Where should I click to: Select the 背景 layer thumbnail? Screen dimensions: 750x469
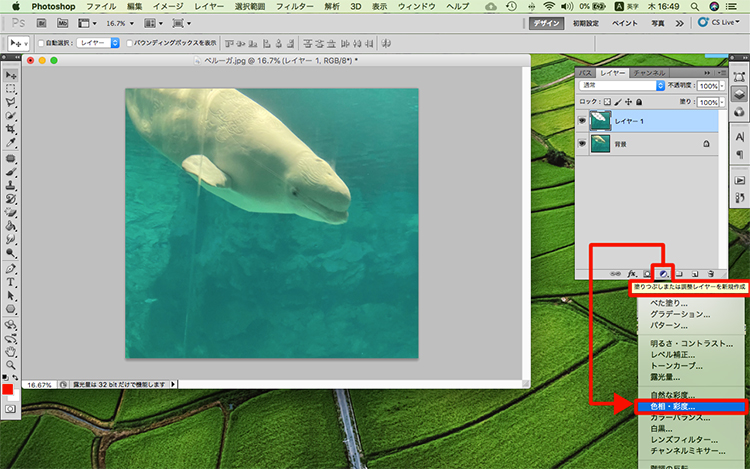pos(601,144)
